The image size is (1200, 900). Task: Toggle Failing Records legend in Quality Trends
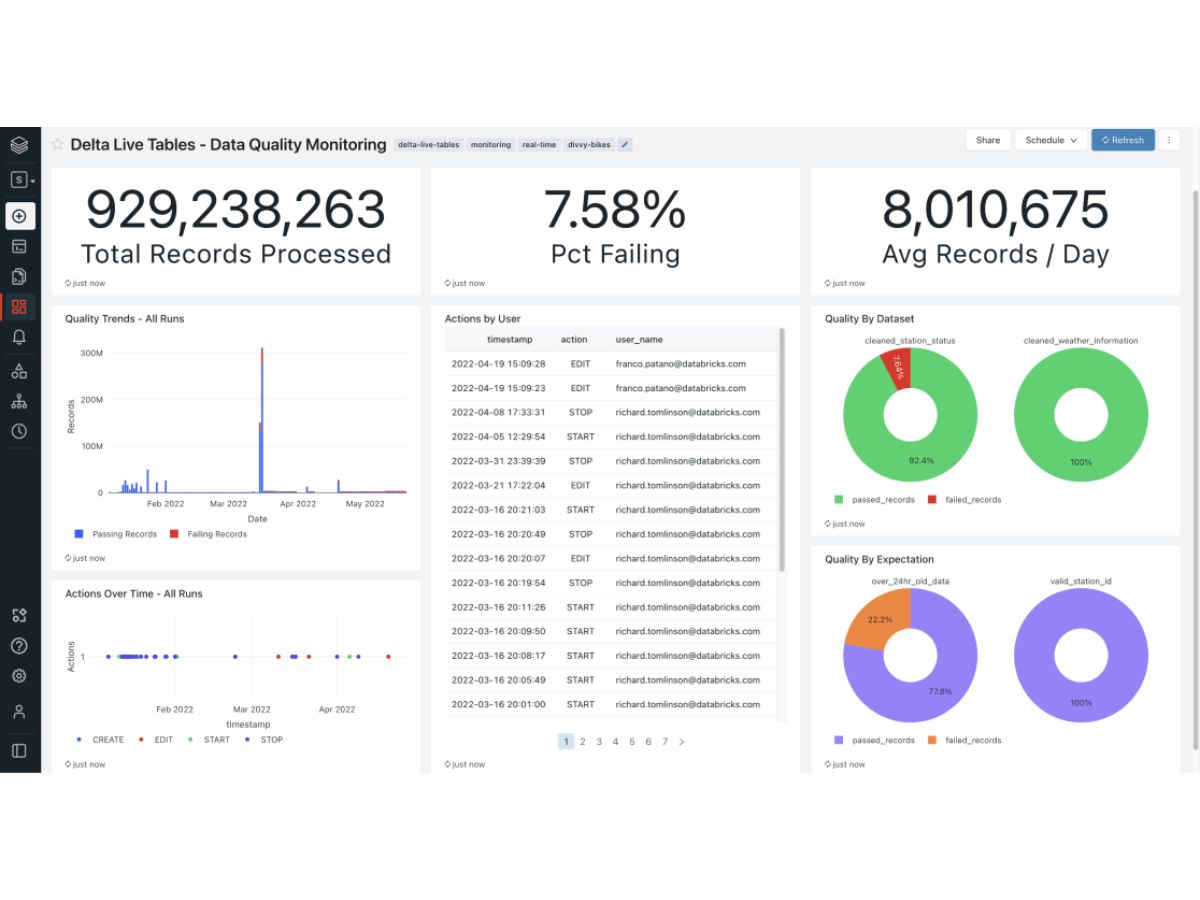[208, 534]
